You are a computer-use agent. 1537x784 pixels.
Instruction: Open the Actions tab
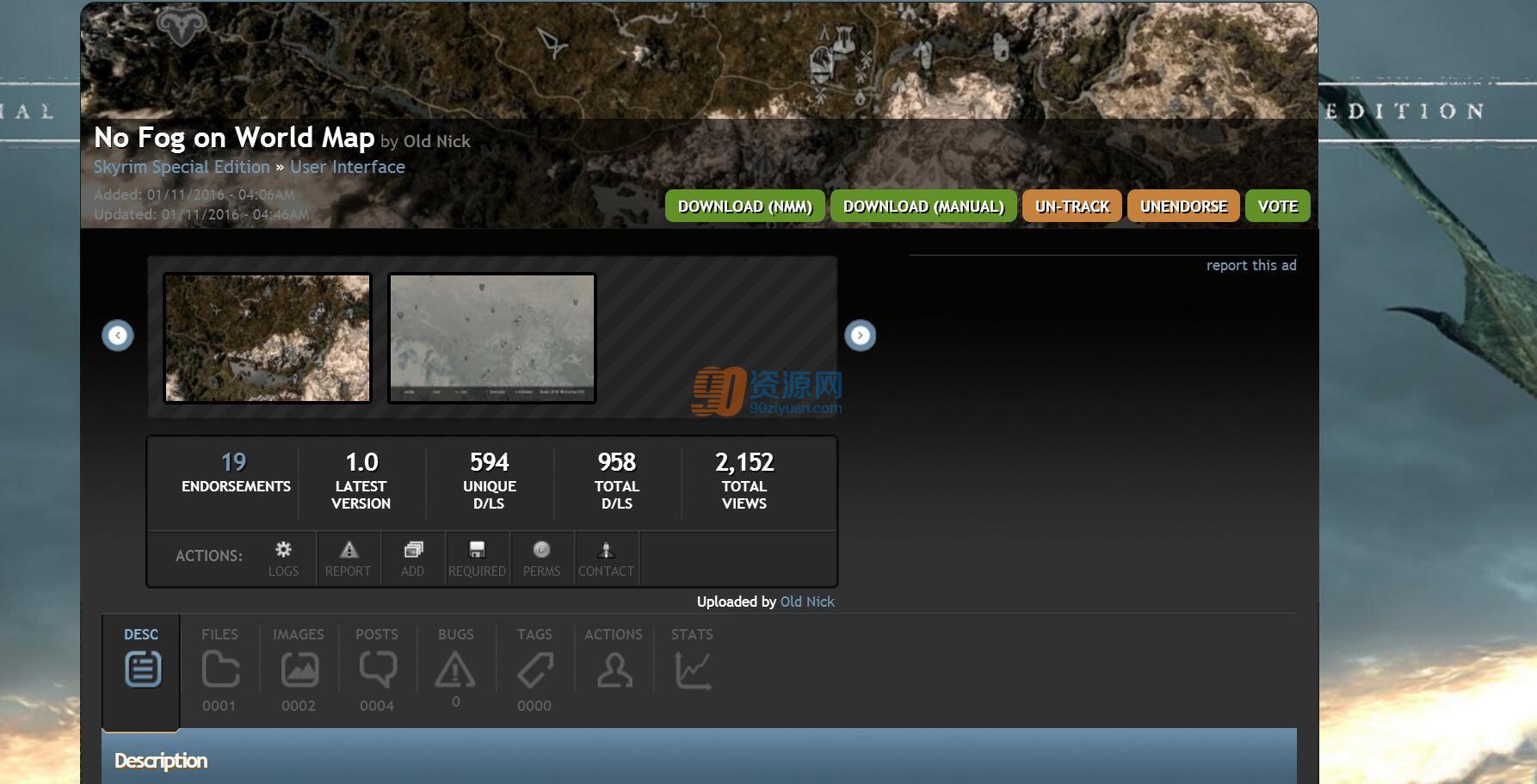614,661
